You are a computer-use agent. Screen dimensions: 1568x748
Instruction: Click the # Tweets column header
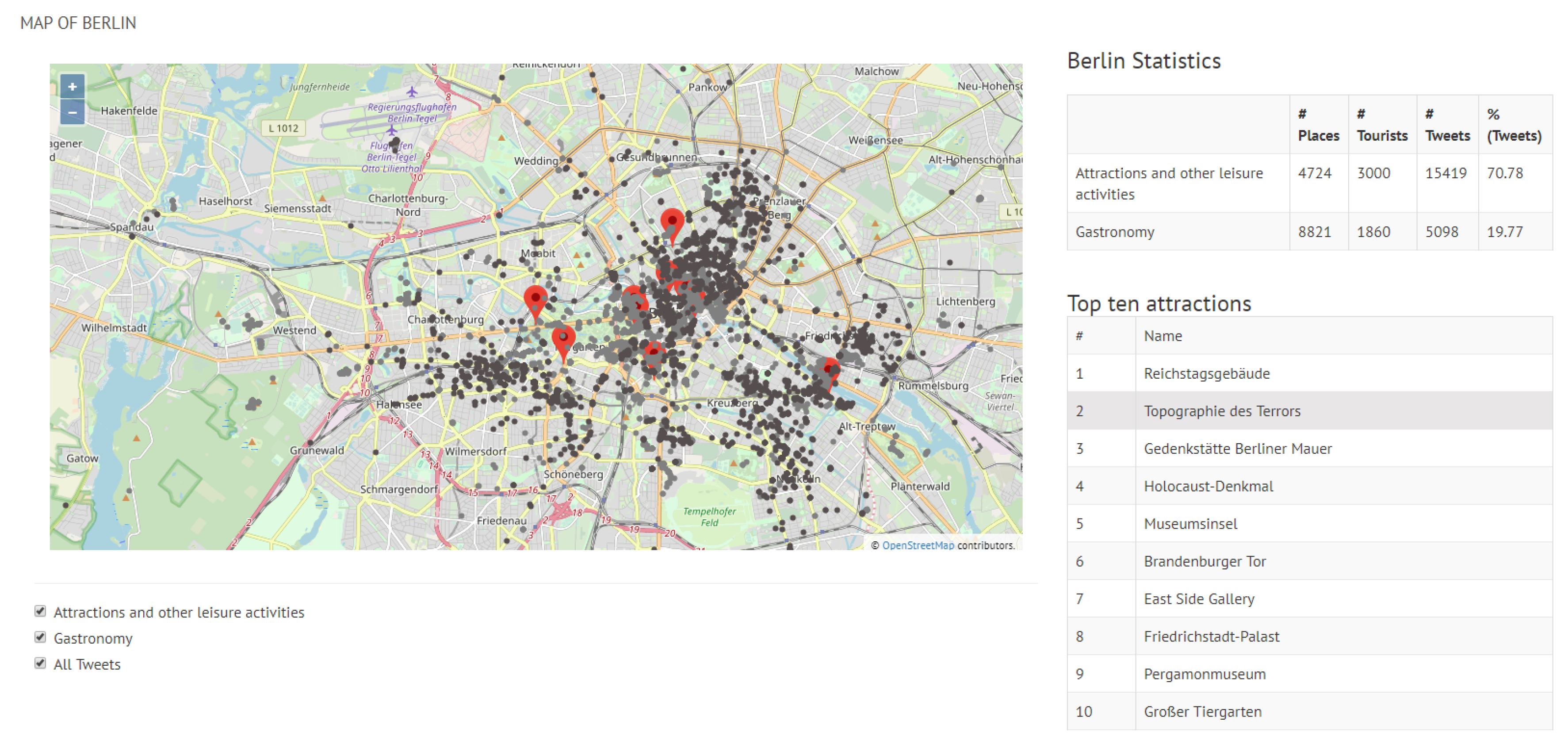pos(1446,125)
